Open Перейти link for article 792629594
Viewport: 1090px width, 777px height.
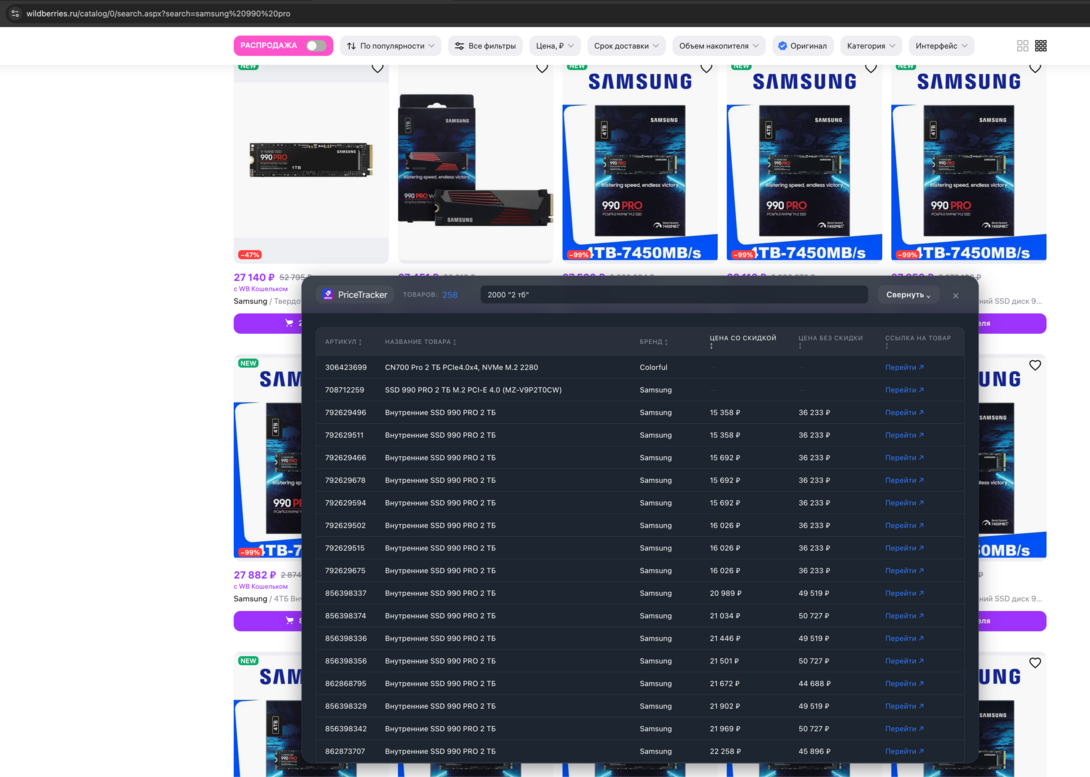click(904, 503)
